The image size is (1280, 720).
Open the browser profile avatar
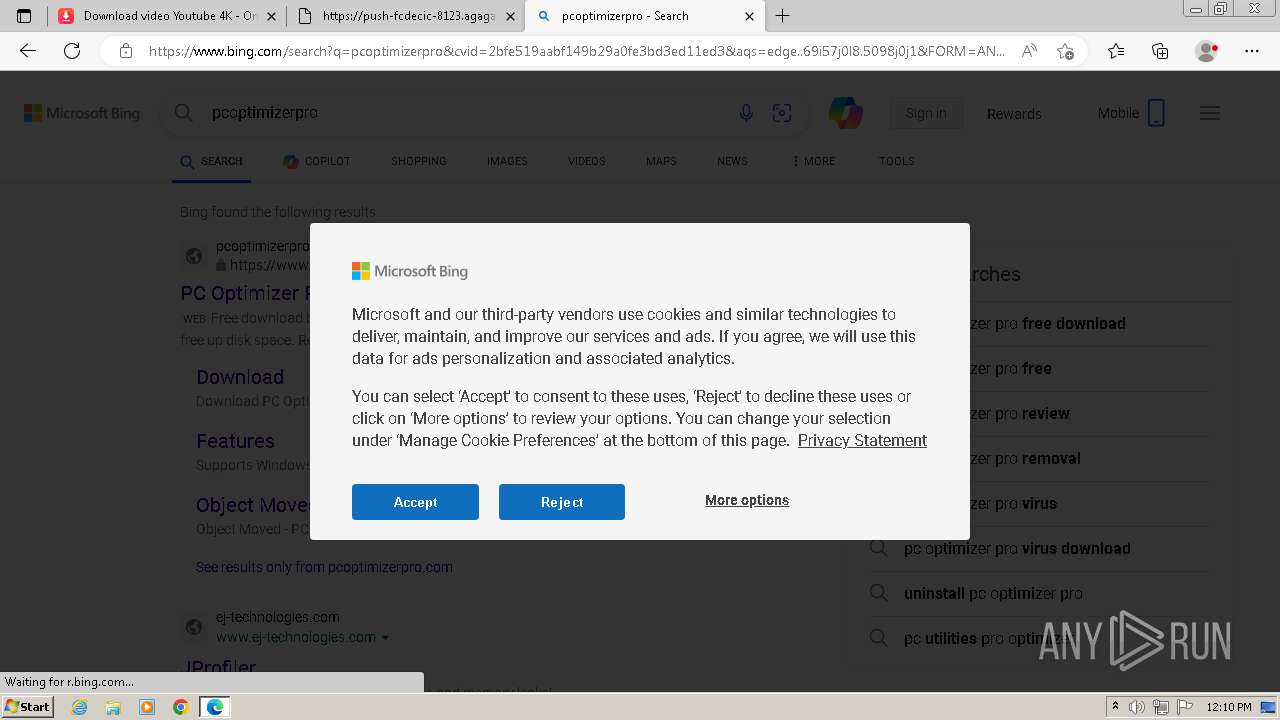tap(1206, 51)
